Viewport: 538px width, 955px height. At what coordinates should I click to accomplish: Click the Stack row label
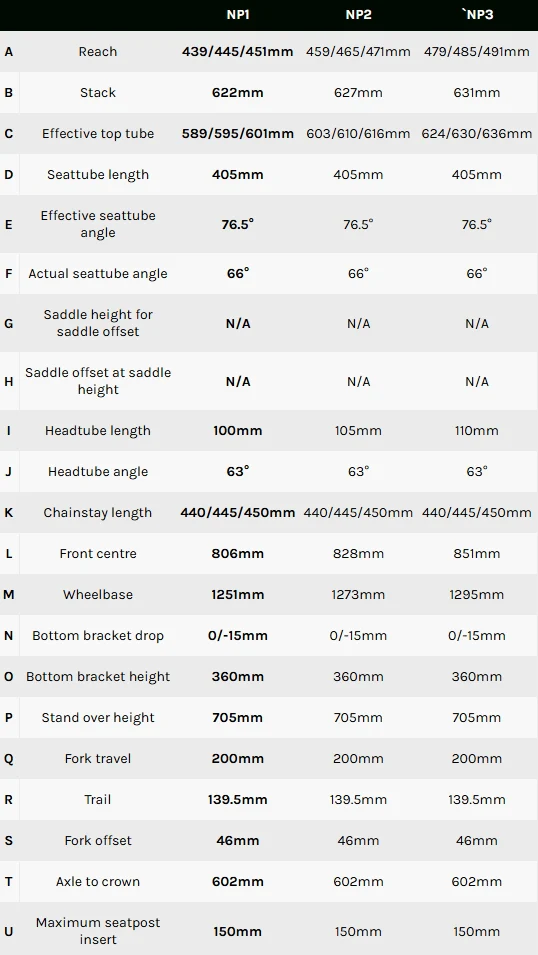click(x=97, y=93)
